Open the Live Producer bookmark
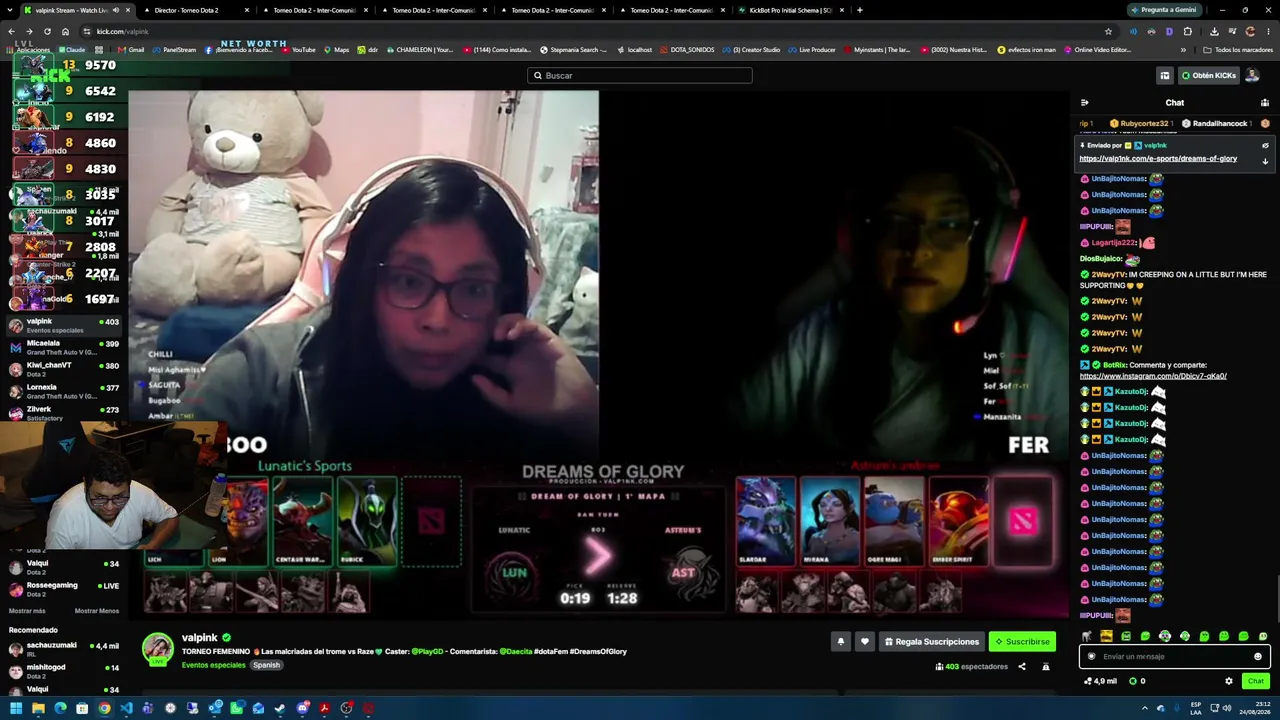1280x720 pixels. tap(811, 49)
